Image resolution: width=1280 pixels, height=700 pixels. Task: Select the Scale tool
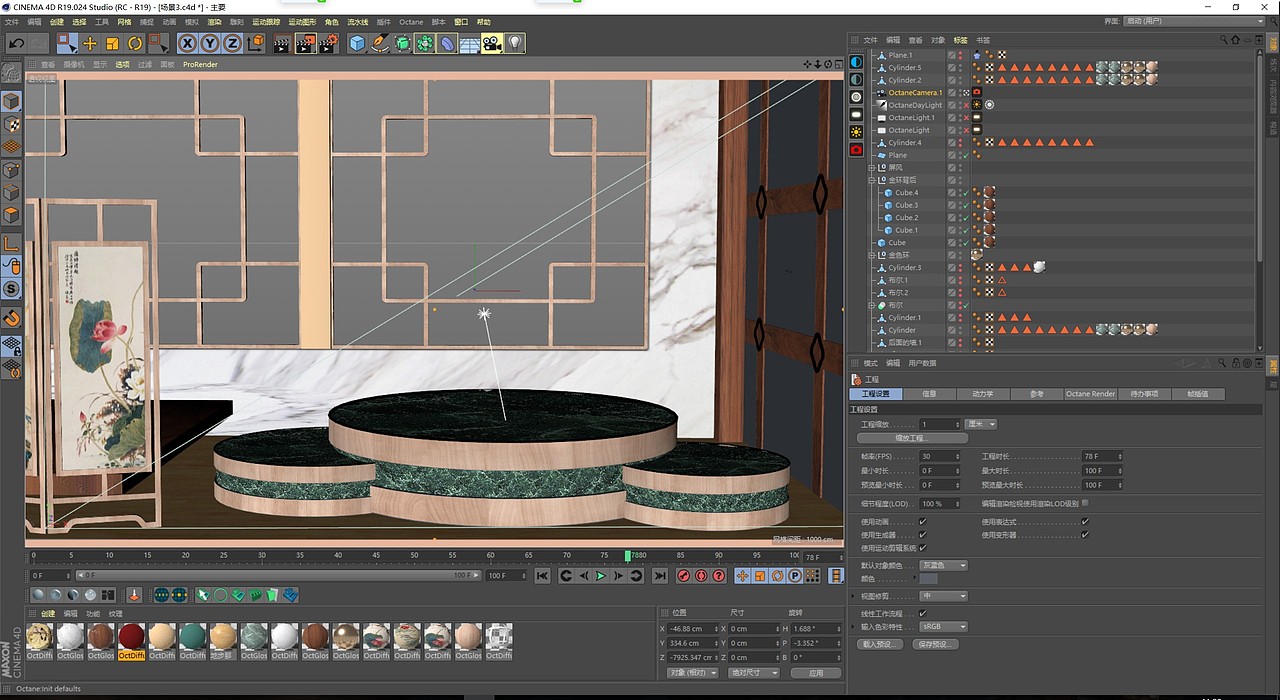(112, 43)
